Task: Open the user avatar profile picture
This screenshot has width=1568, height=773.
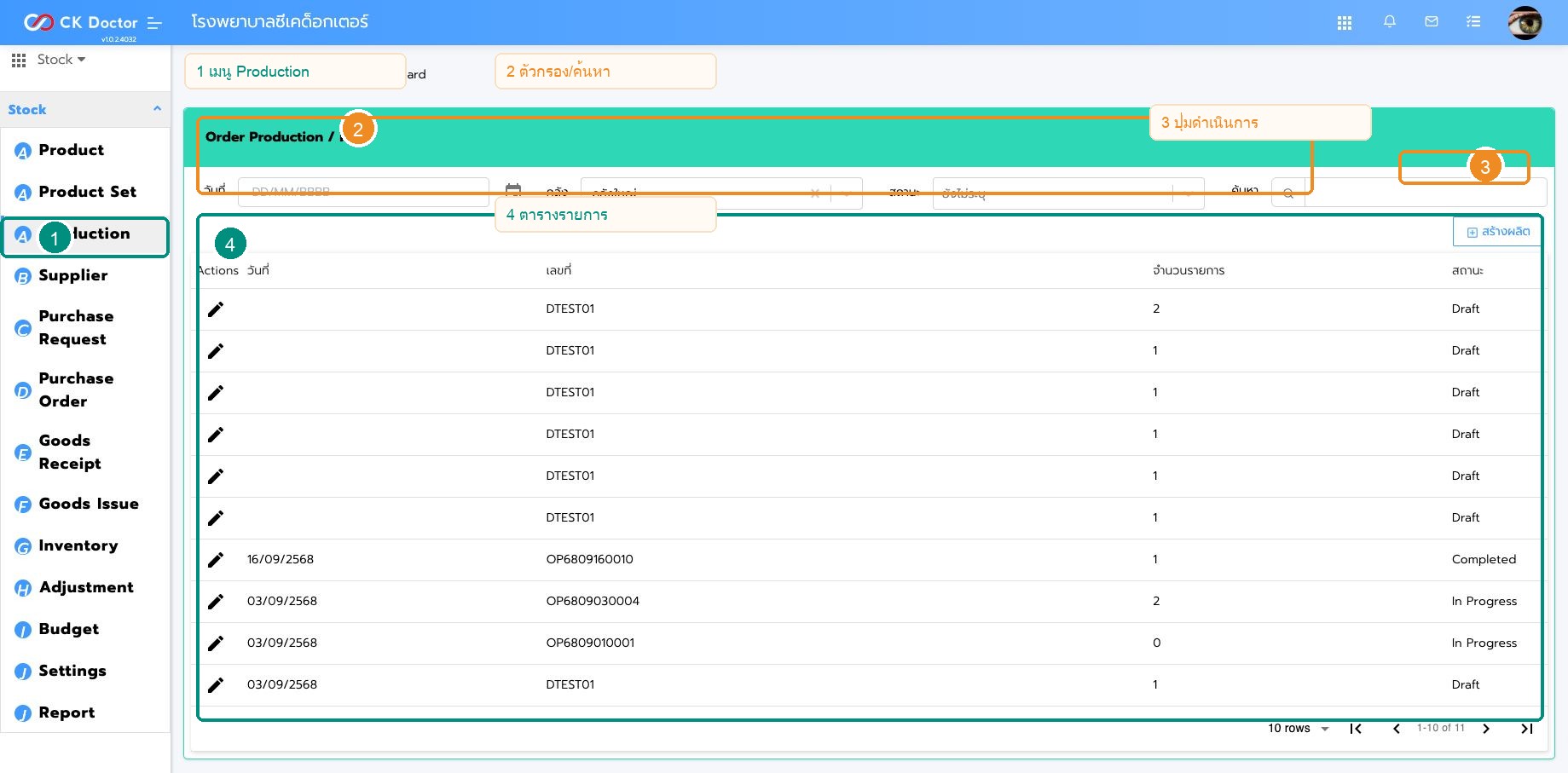Action: click(x=1525, y=22)
